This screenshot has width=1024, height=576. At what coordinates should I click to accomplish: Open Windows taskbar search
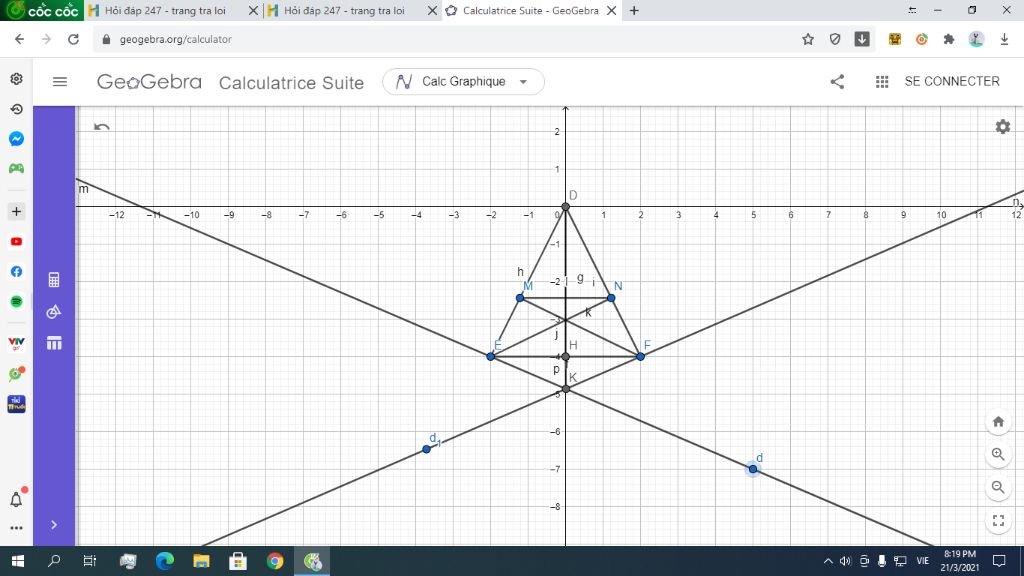(x=54, y=561)
